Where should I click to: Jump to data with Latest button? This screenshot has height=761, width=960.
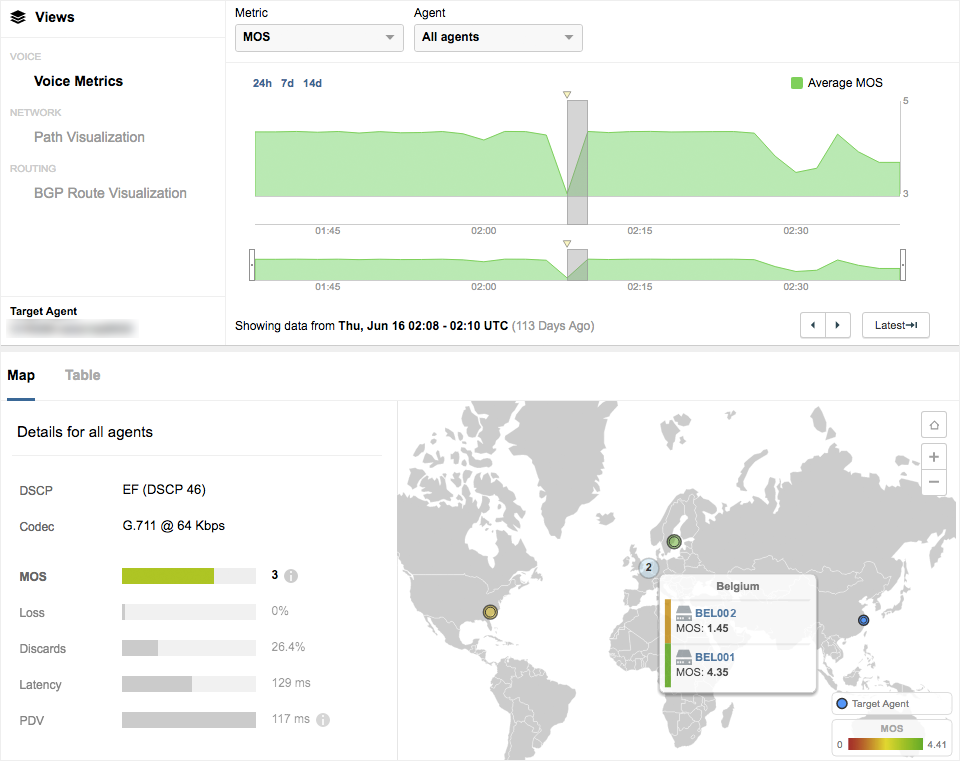(895, 325)
